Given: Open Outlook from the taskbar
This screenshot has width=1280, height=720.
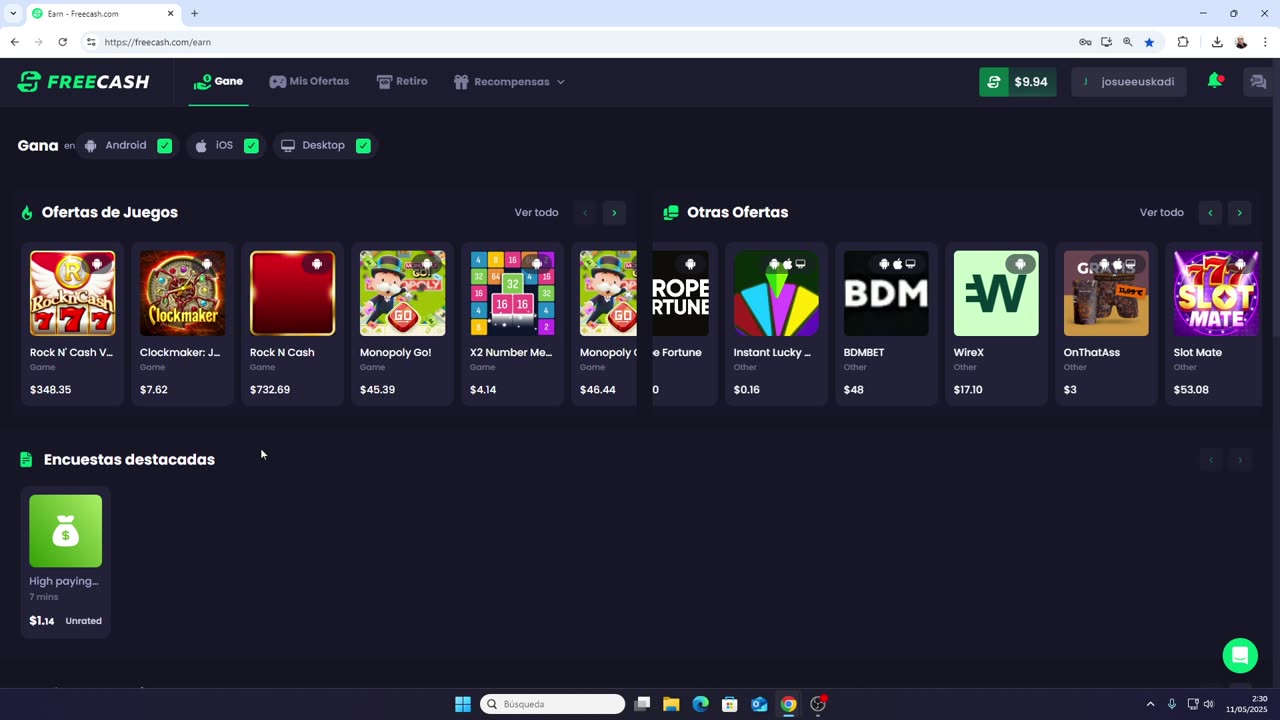Looking at the screenshot, I should [759, 704].
